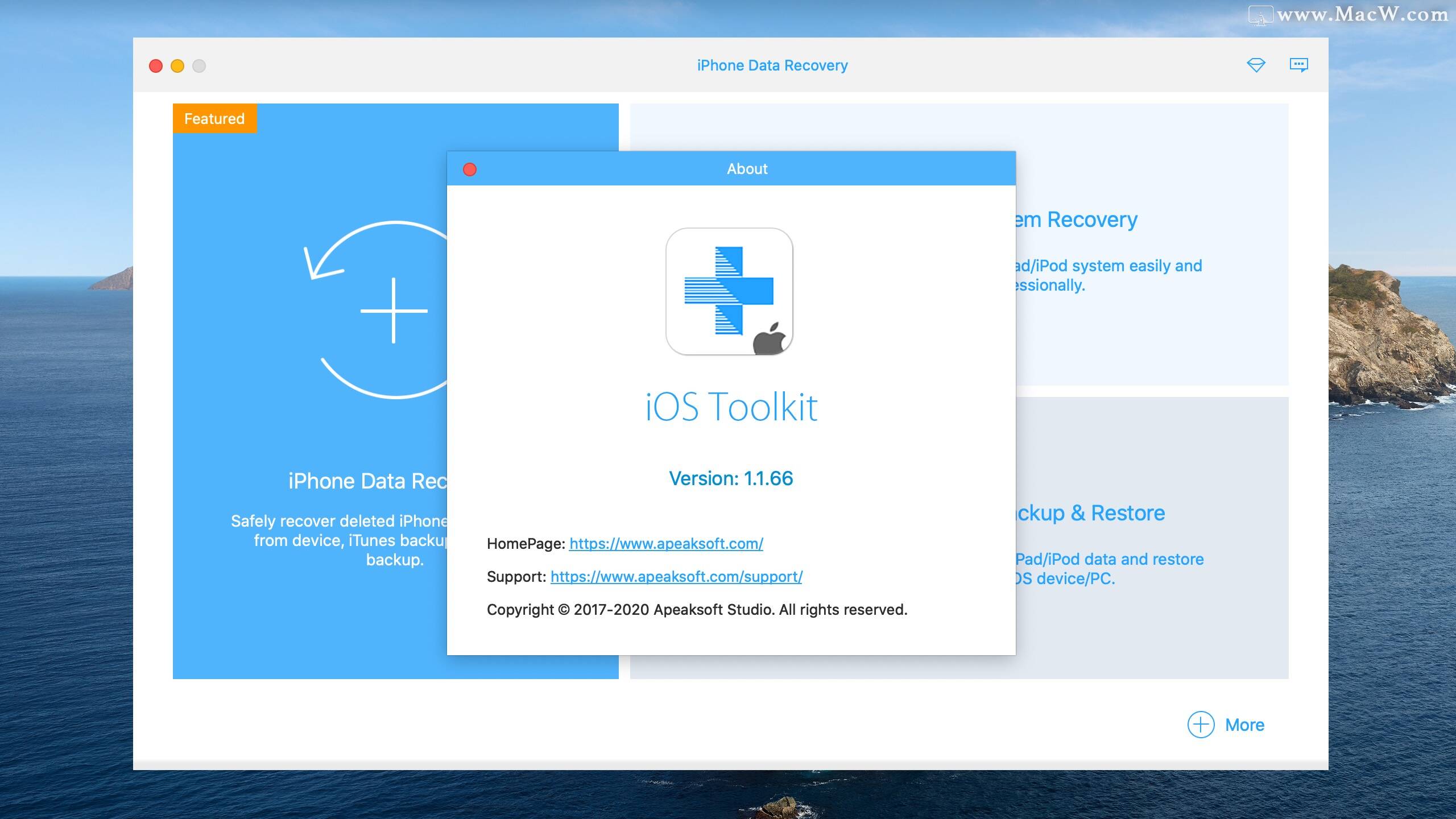Click the recovery plus circle icon on Featured card
Screen dimensions: 1456x819
[x=377, y=310]
